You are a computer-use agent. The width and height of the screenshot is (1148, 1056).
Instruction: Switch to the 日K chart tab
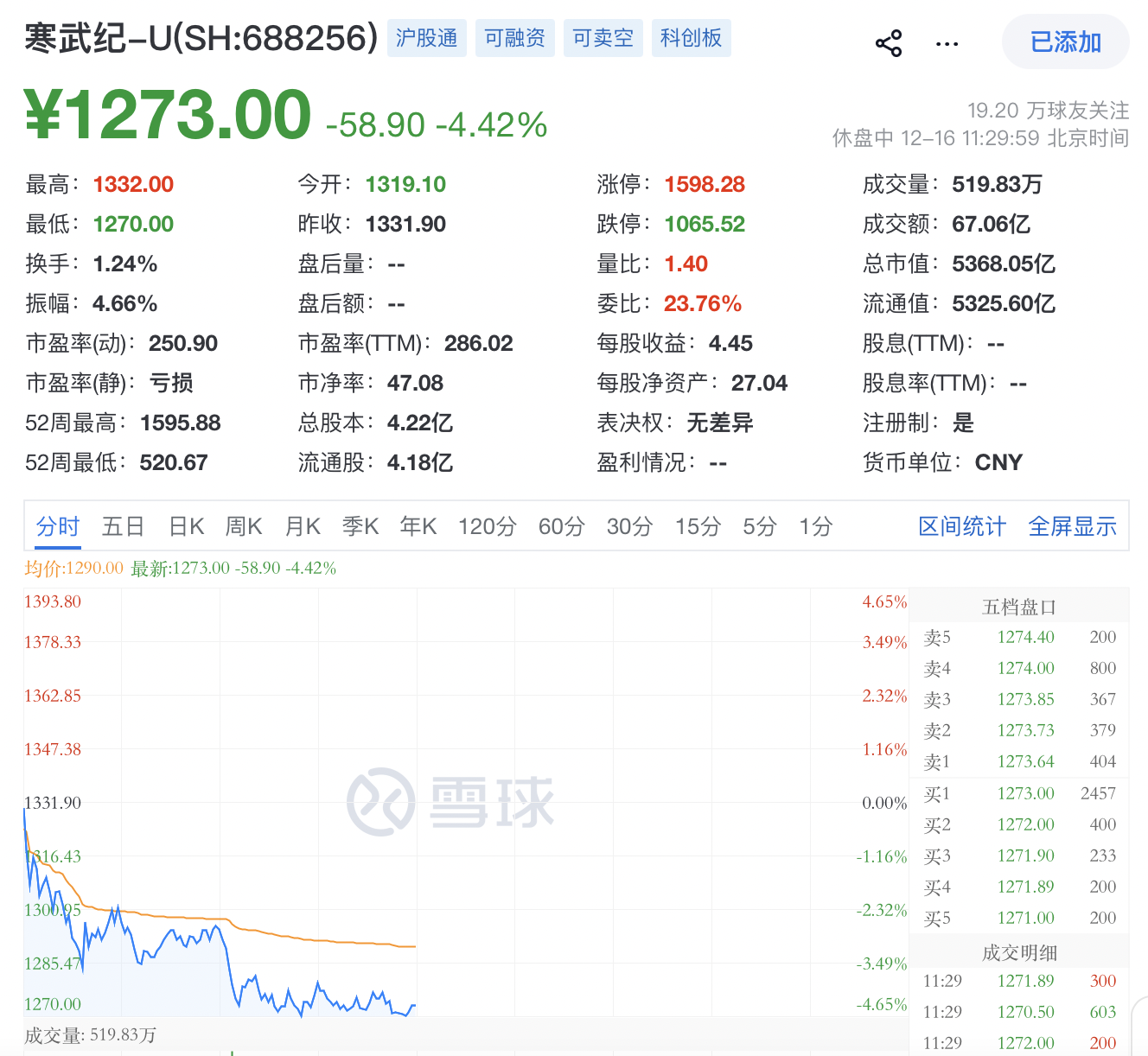tap(186, 526)
